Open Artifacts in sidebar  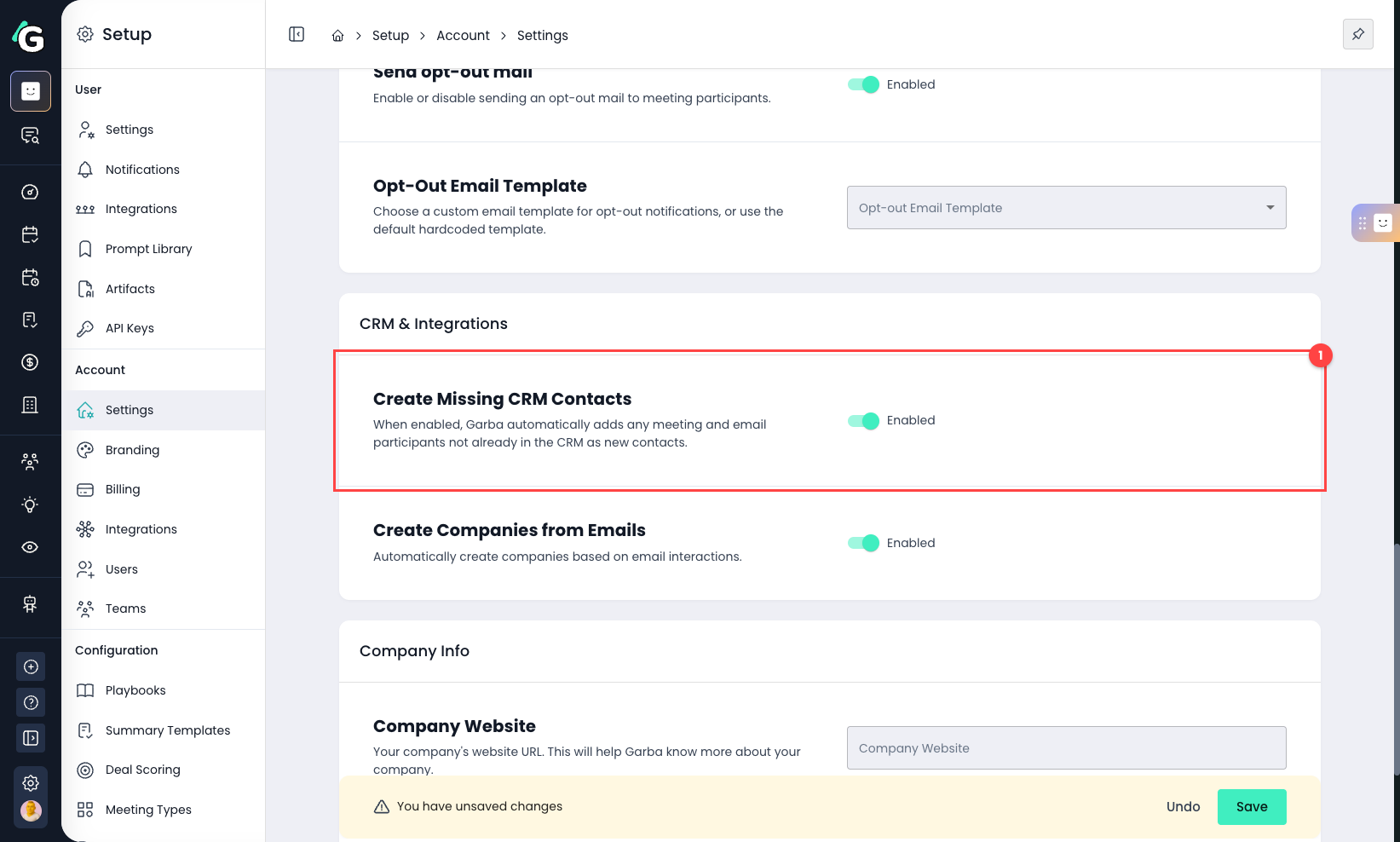click(164, 289)
